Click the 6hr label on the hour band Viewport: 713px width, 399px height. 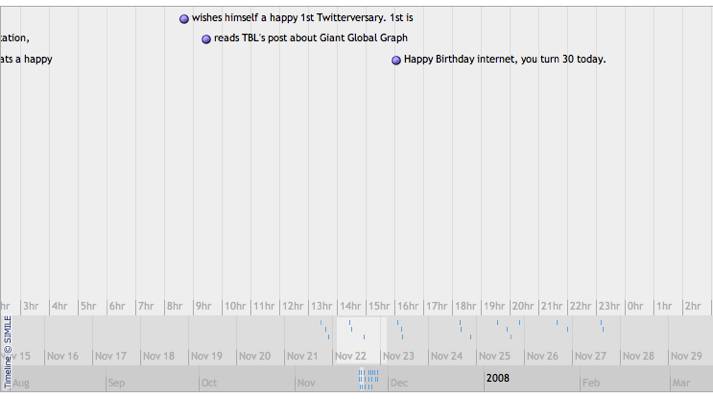117,306
